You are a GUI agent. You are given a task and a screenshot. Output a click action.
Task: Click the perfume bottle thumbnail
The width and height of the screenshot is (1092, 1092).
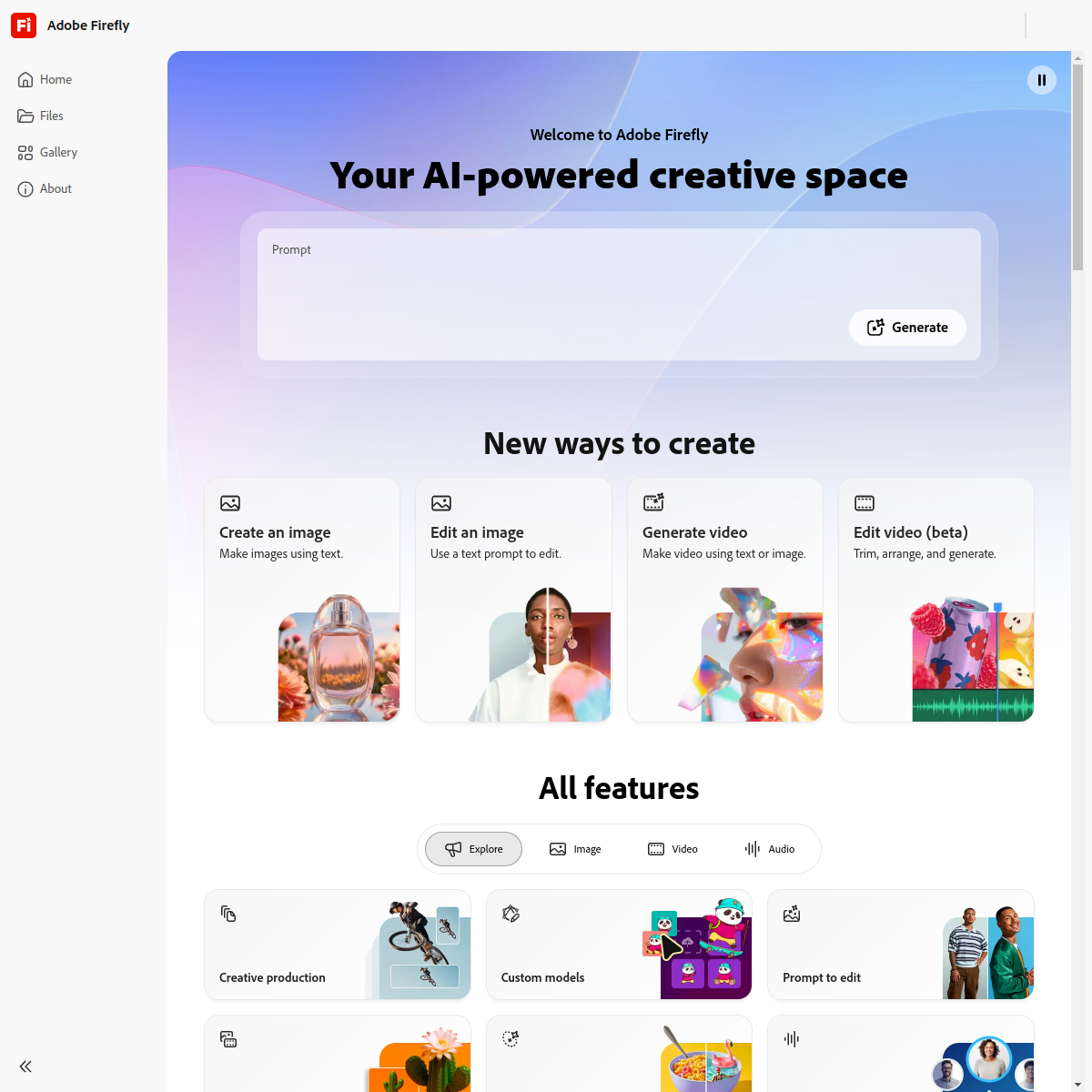coord(339,658)
